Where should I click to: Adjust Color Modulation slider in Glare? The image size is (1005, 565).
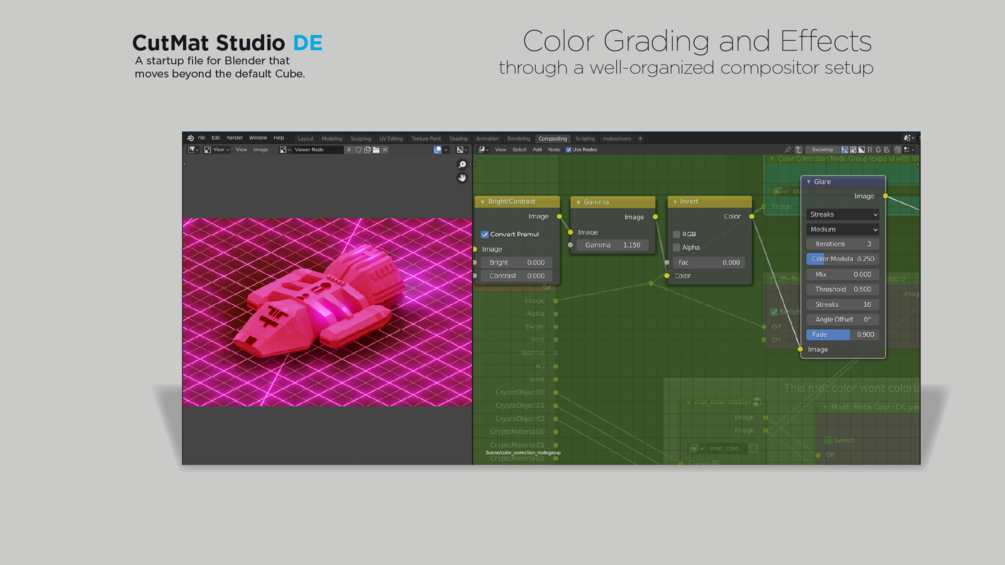pos(842,259)
